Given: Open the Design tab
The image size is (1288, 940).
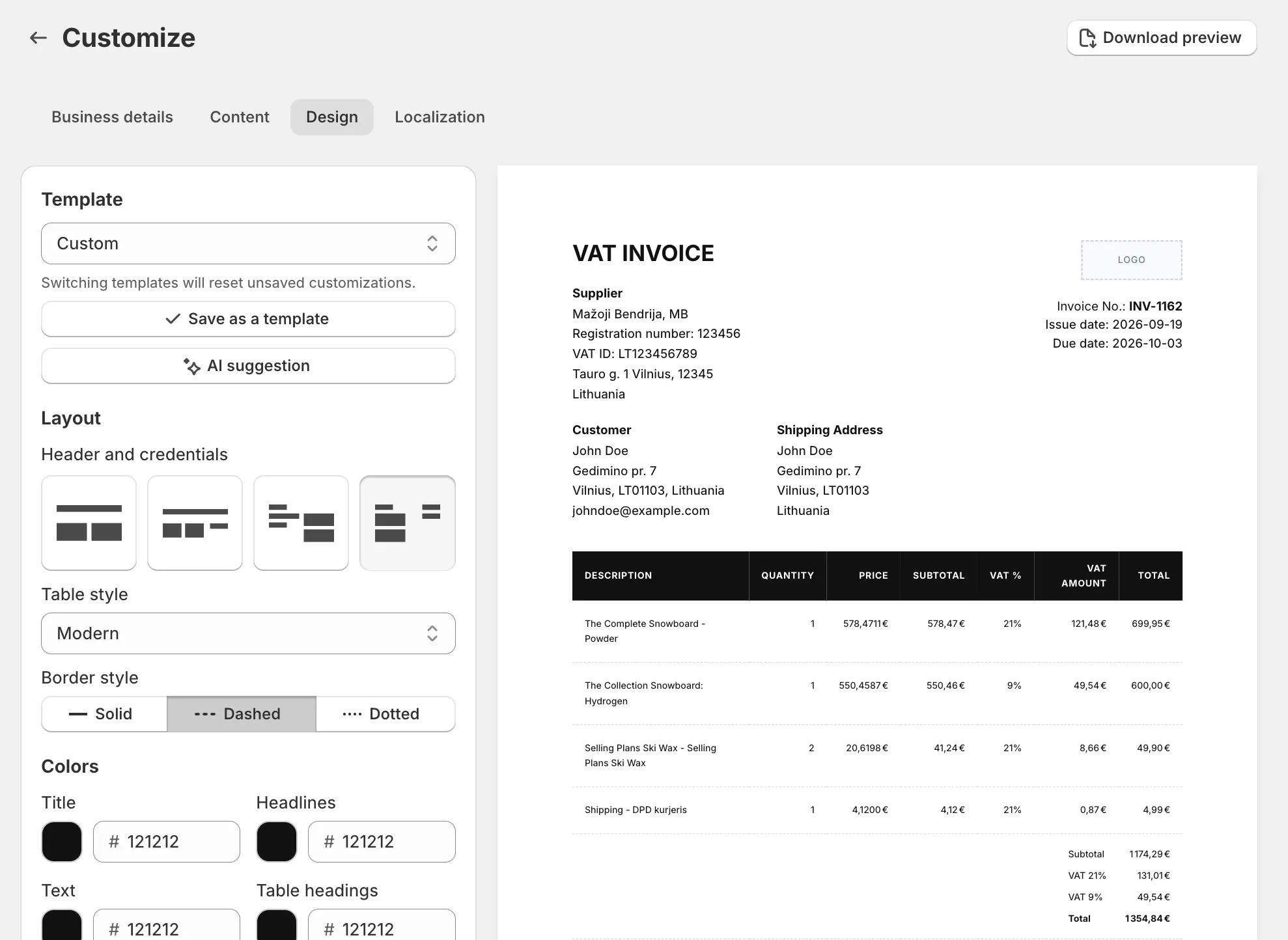Looking at the screenshot, I should 332,117.
